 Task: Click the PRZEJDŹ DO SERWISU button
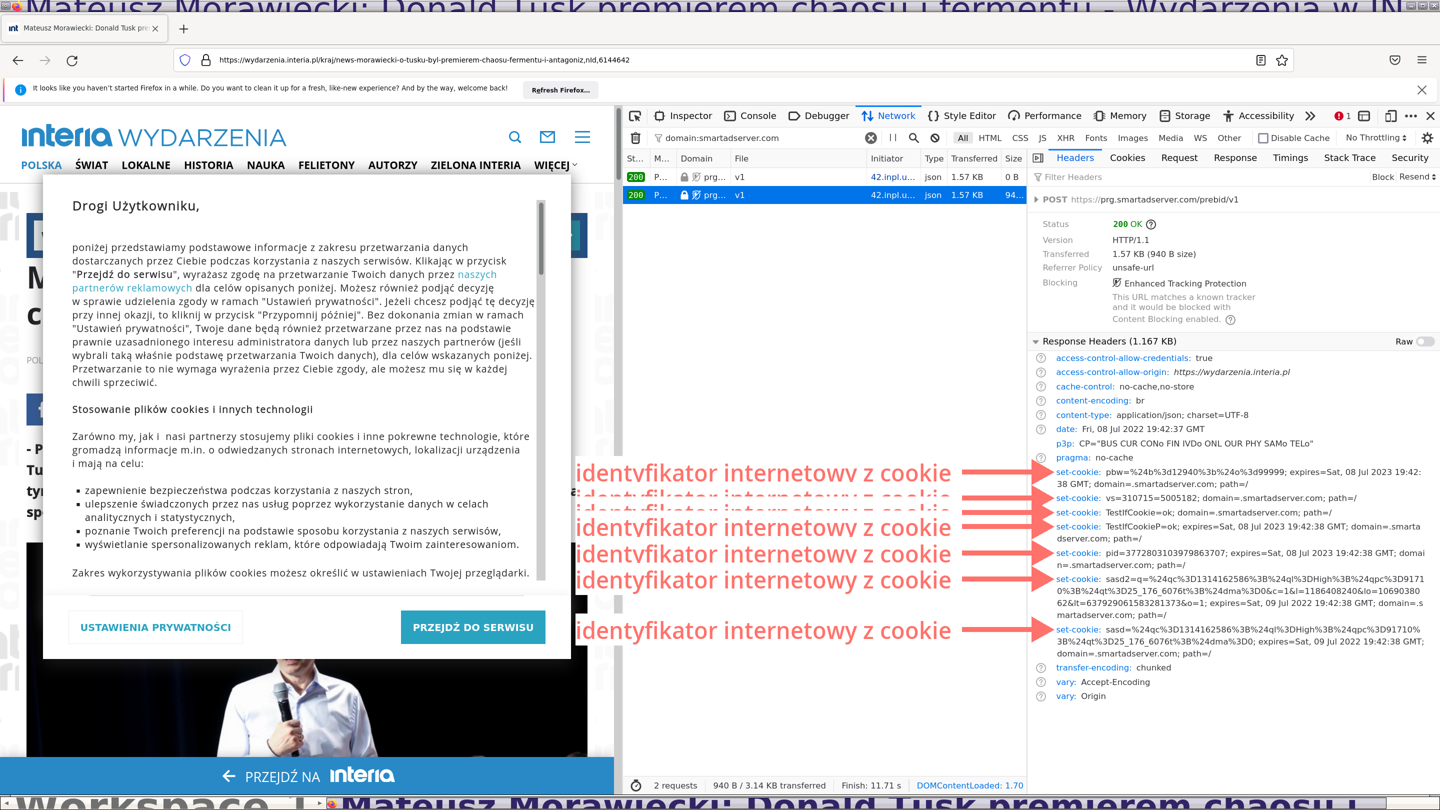point(473,627)
